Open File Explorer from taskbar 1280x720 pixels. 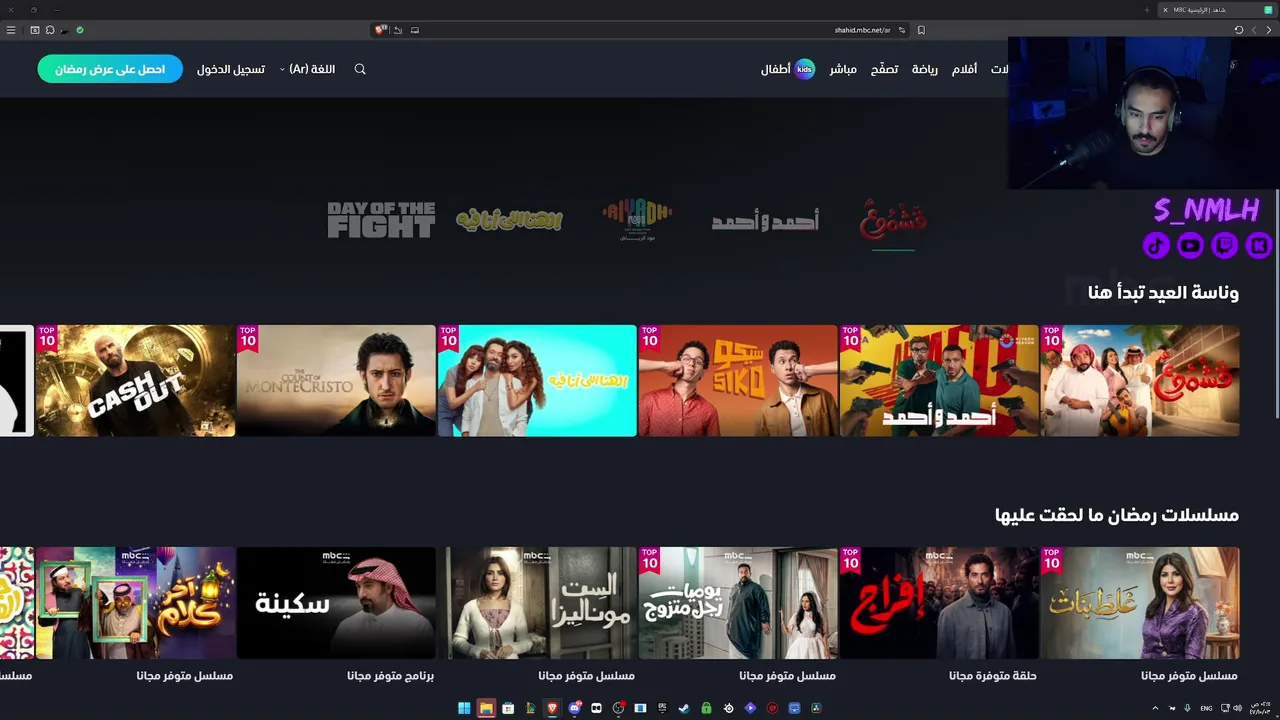click(x=486, y=708)
